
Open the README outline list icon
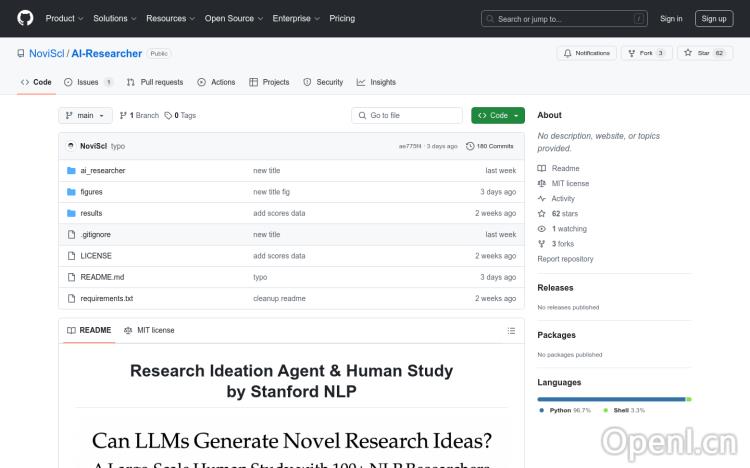click(x=511, y=330)
